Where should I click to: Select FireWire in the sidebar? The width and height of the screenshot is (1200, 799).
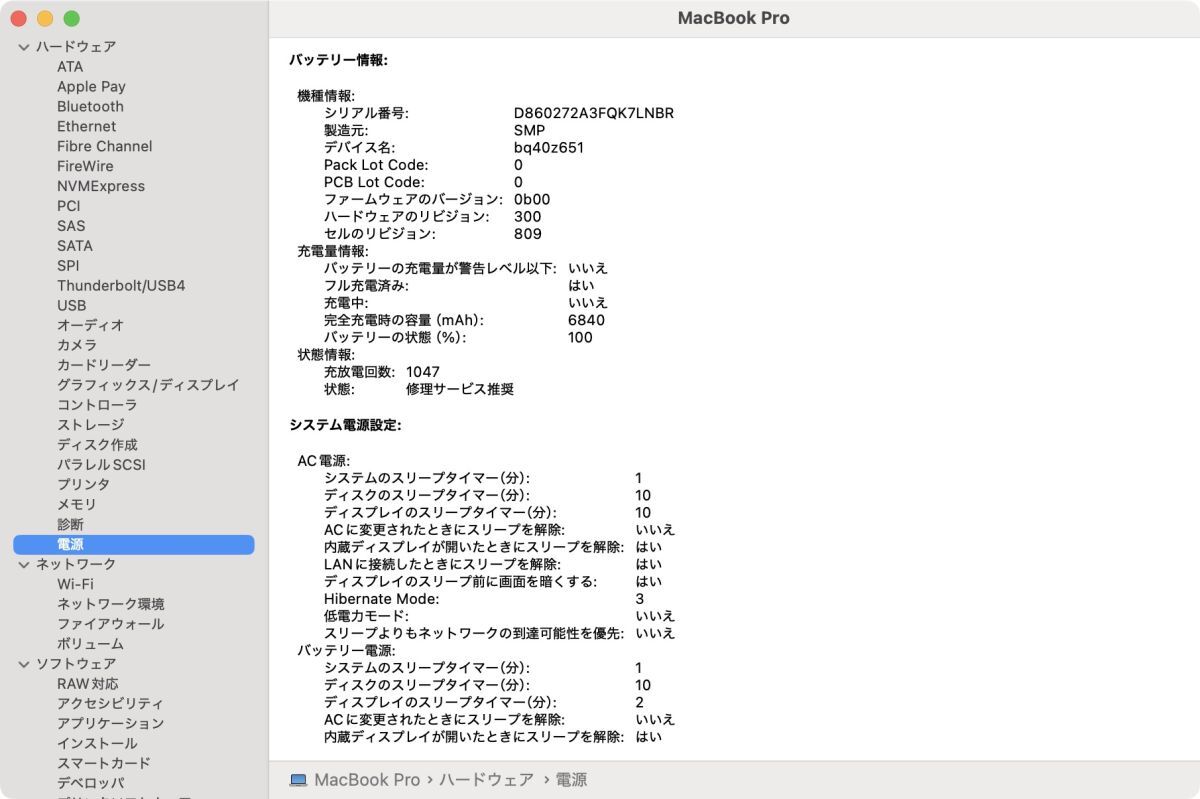click(x=85, y=167)
